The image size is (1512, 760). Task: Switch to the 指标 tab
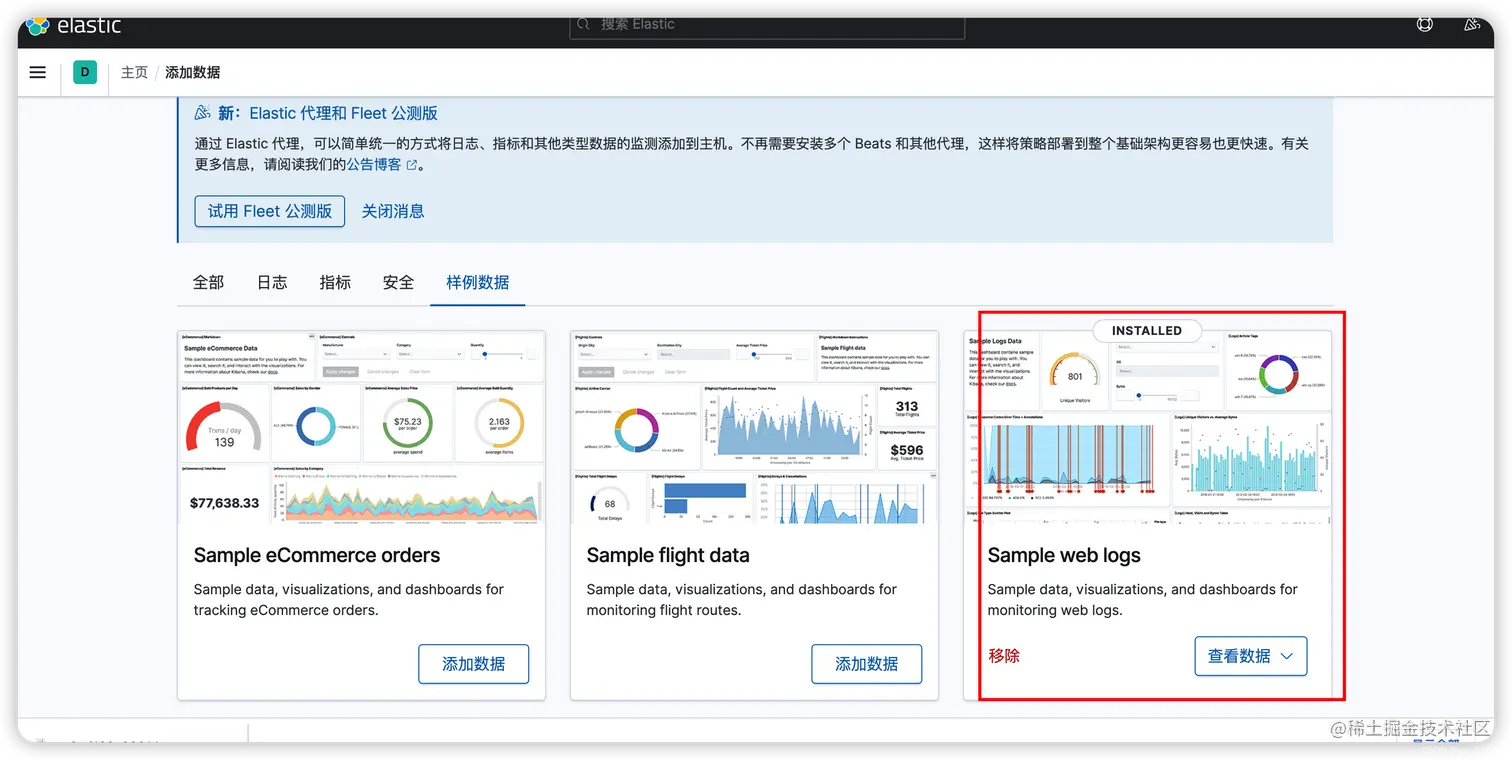(x=335, y=282)
